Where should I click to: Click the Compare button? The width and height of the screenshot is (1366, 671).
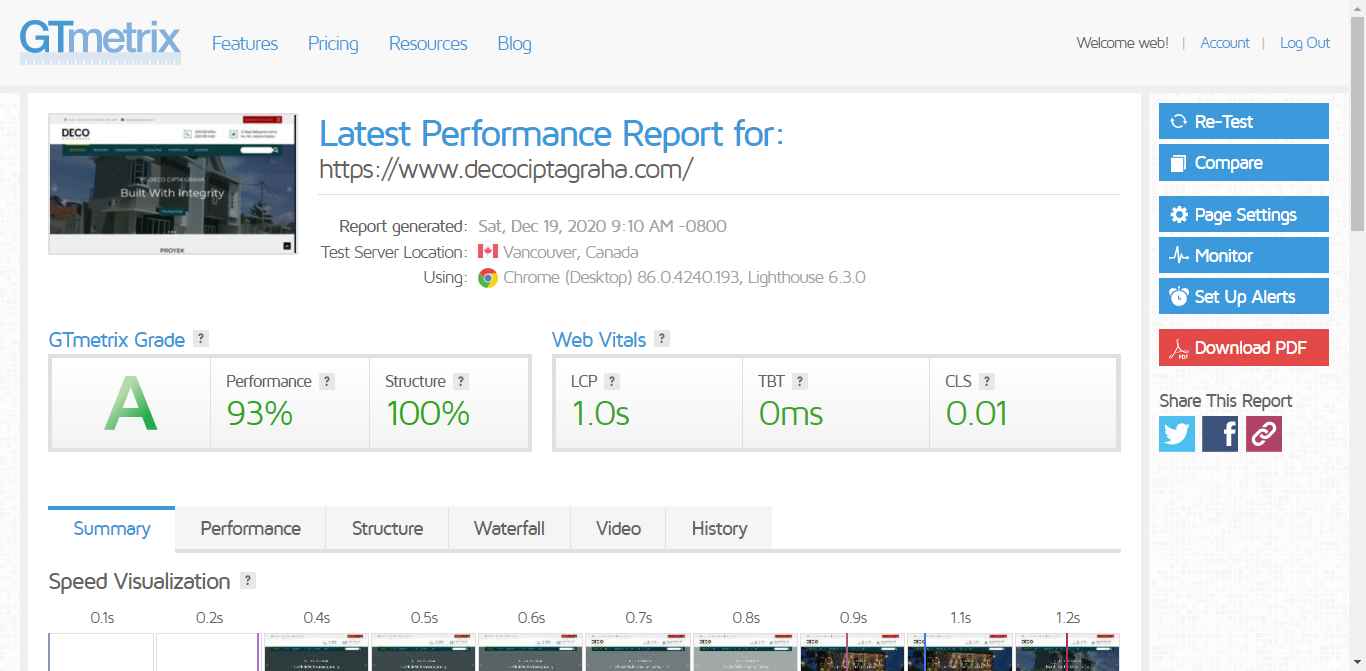[x=1244, y=163]
